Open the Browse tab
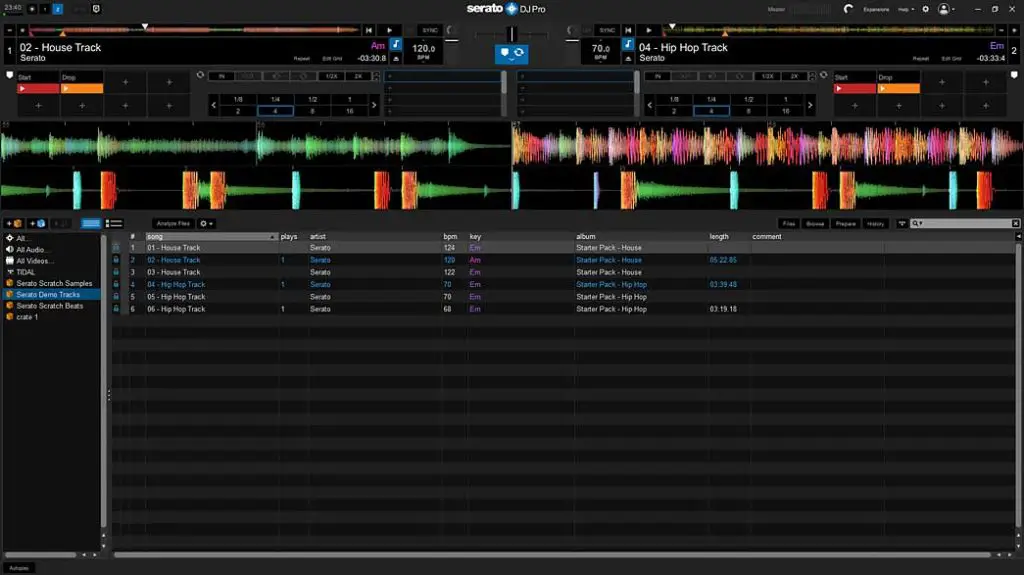The image size is (1024, 575). [x=815, y=223]
